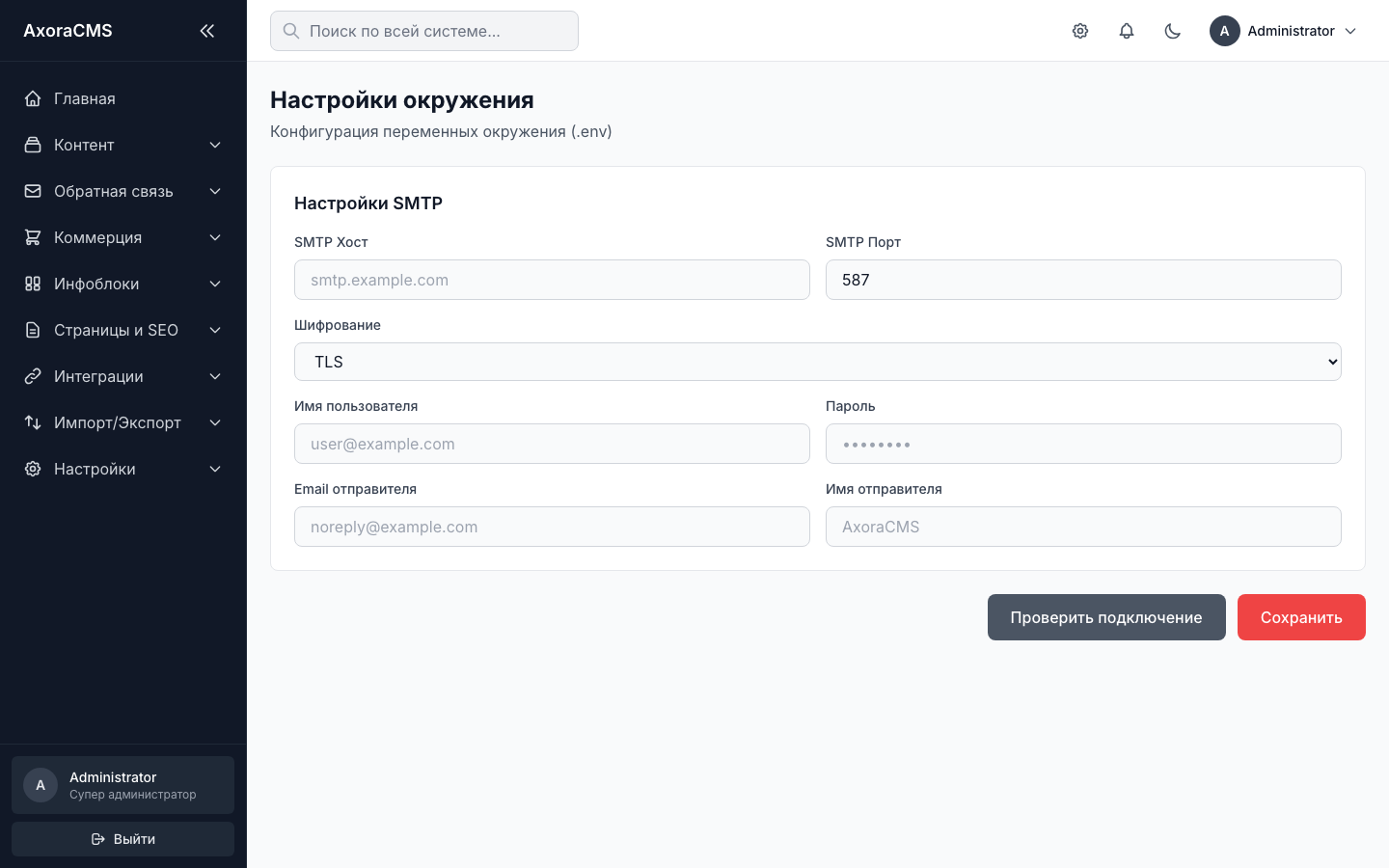1389x868 pixels.
Task: Click the envelope icon for Обратная связь
Action: [33, 191]
